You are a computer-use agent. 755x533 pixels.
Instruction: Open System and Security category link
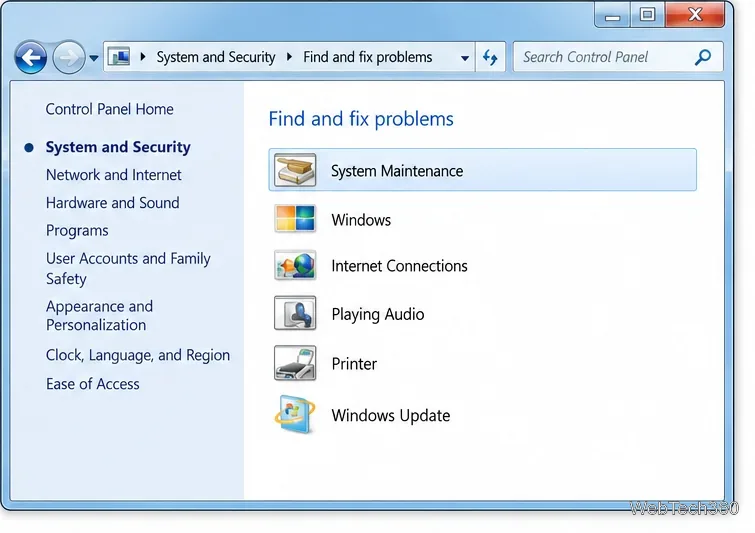click(118, 147)
